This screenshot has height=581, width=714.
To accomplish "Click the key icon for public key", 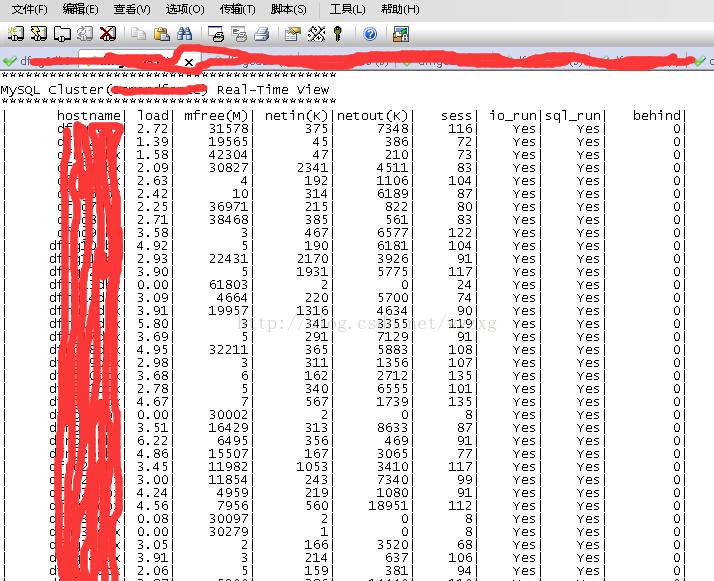I will pos(337,34).
